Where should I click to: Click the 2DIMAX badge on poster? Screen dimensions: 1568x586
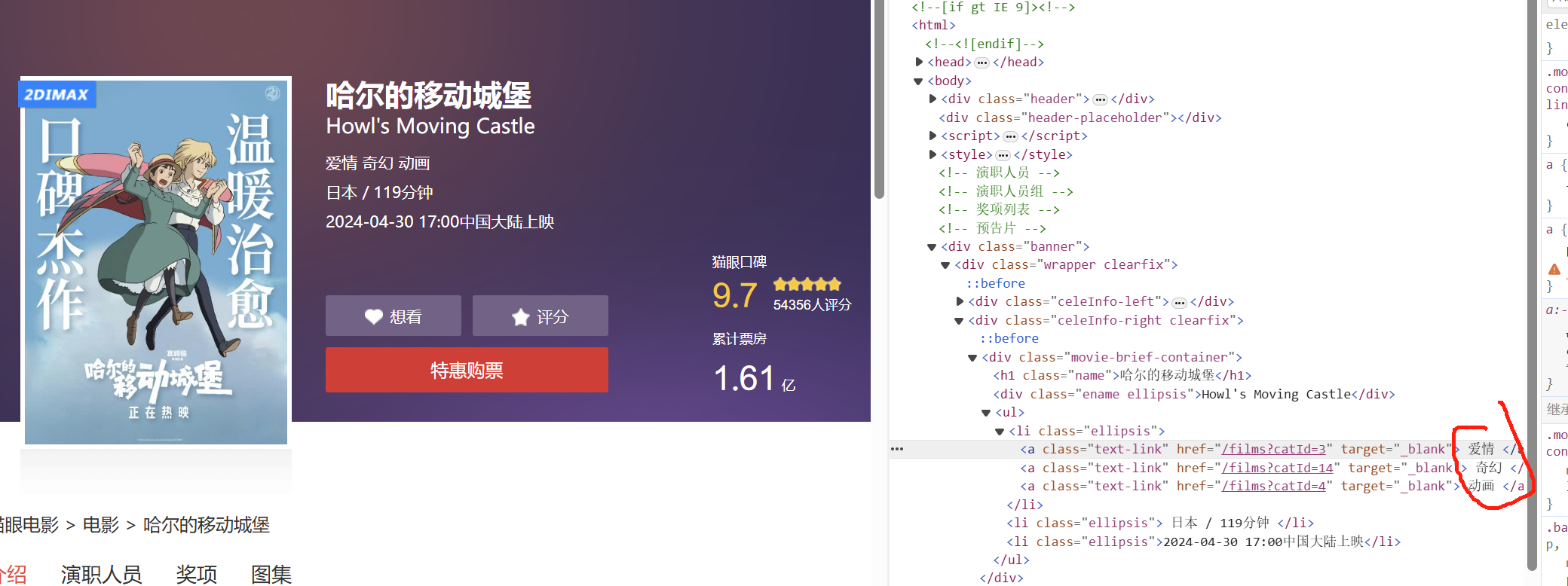[x=57, y=94]
